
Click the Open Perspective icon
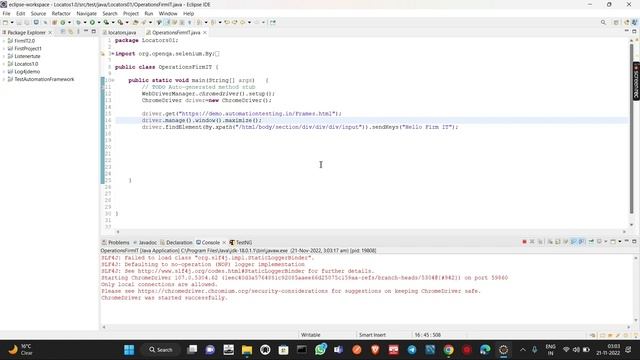pyautogui.click(x=616, y=22)
